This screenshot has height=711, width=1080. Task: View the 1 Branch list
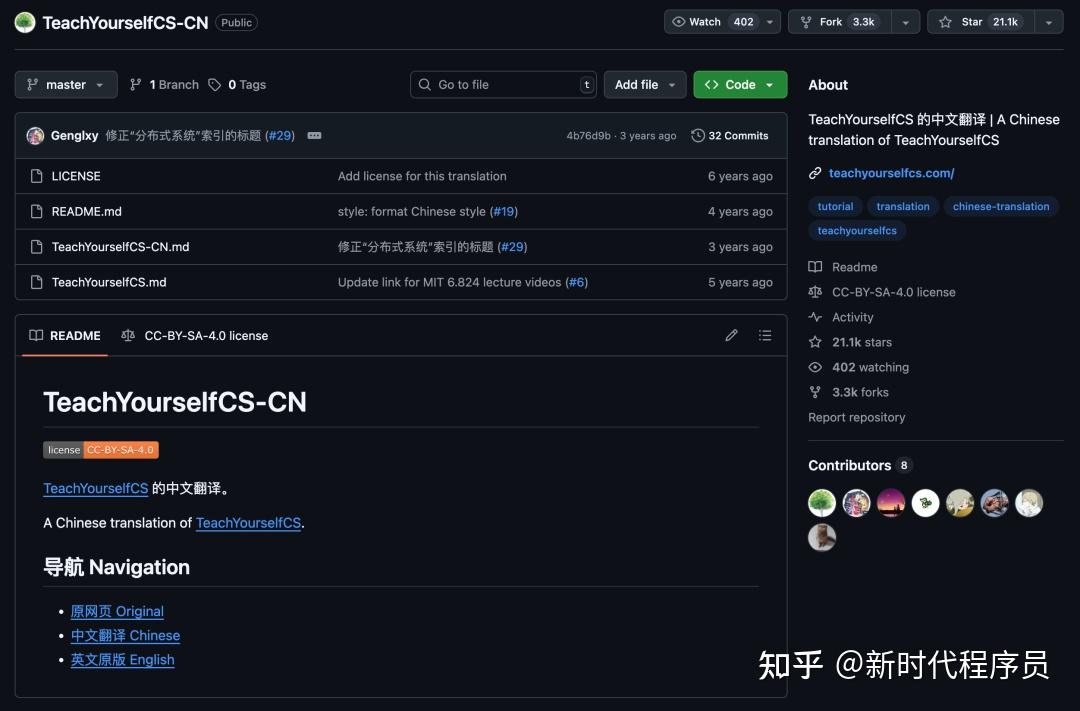pos(165,85)
